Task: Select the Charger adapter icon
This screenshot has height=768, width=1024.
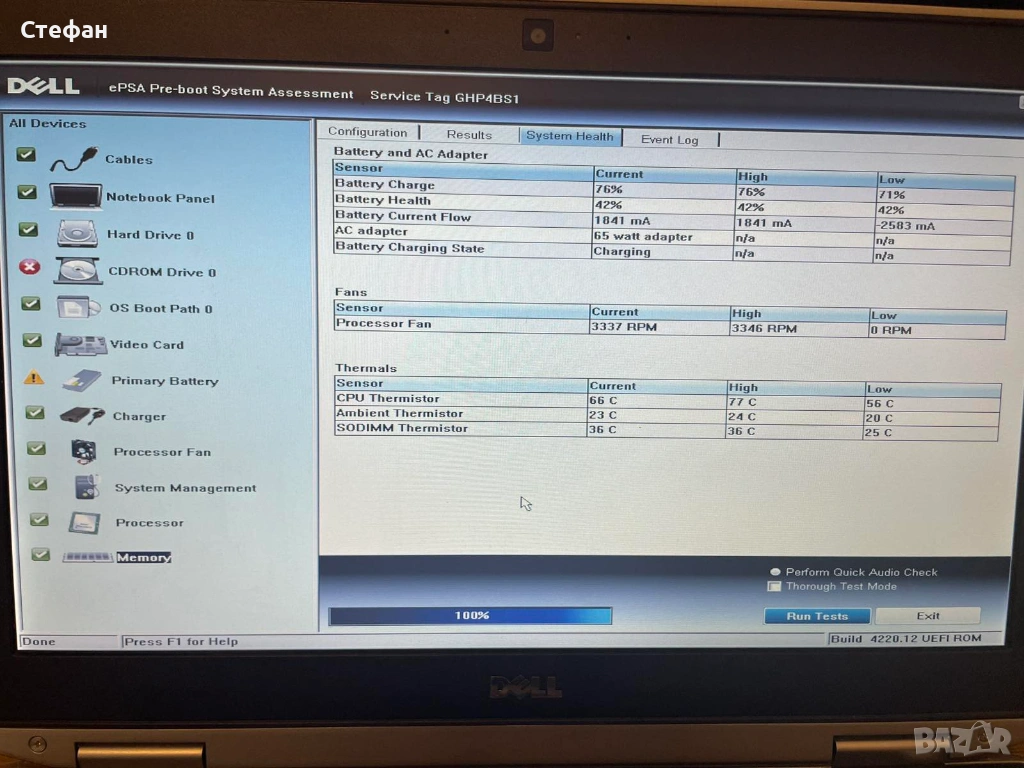Action: (82, 415)
